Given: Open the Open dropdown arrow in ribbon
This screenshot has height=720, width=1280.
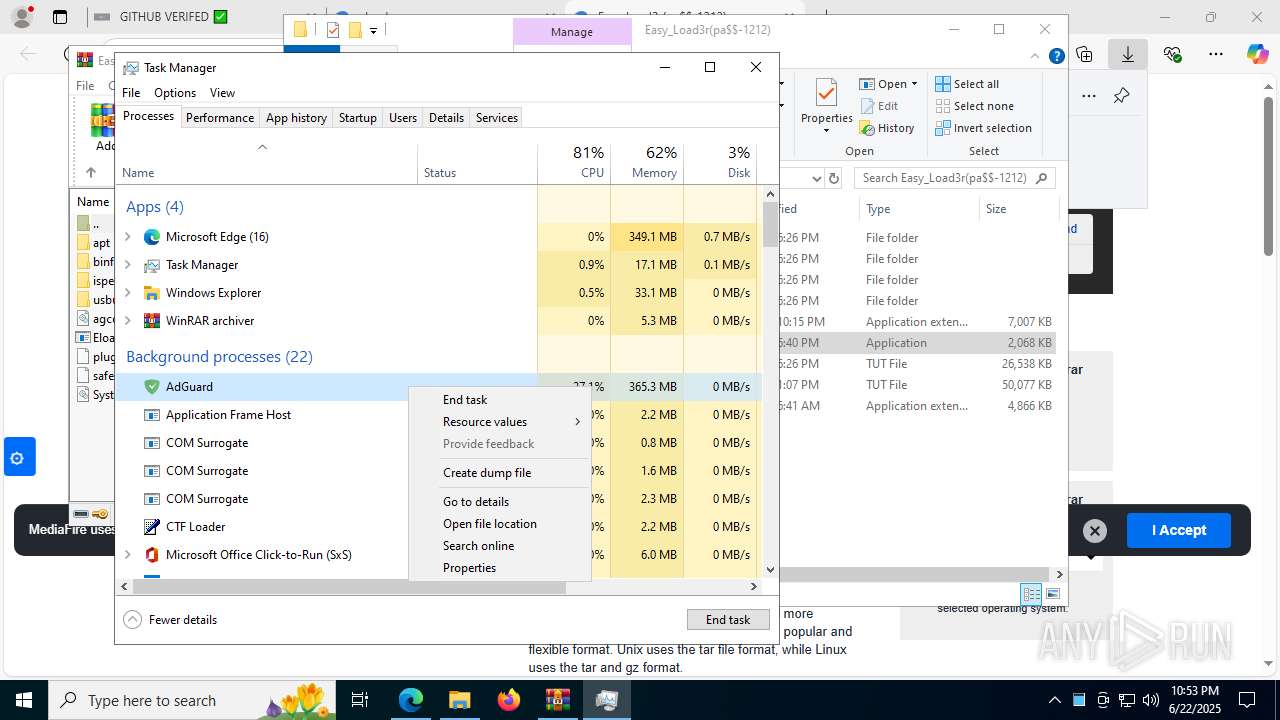Looking at the screenshot, I should [x=914, y=84].
